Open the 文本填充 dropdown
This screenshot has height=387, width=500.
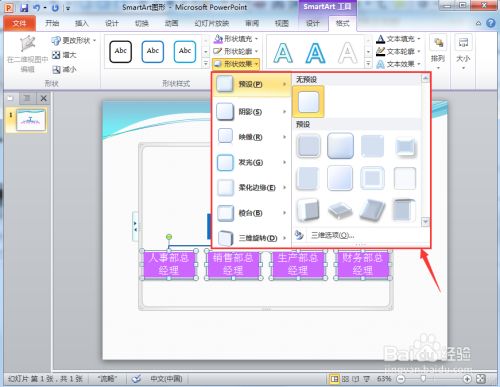coord(398,39)
